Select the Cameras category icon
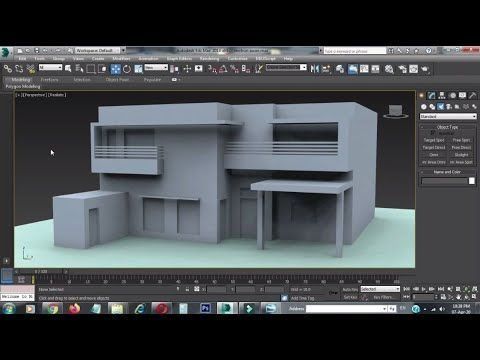This screenshot has width=480, height=360. click(449, 107)
